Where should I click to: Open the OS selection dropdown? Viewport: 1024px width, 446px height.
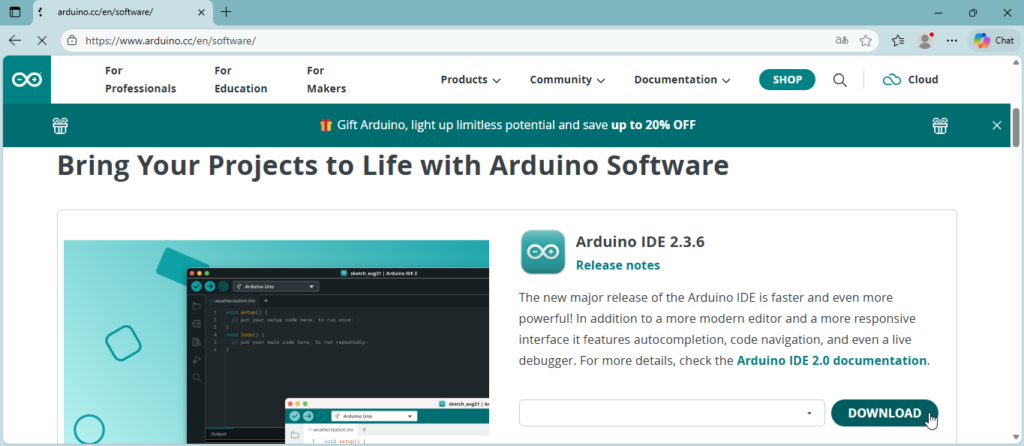pyautogui.click(x=672, y=413)
